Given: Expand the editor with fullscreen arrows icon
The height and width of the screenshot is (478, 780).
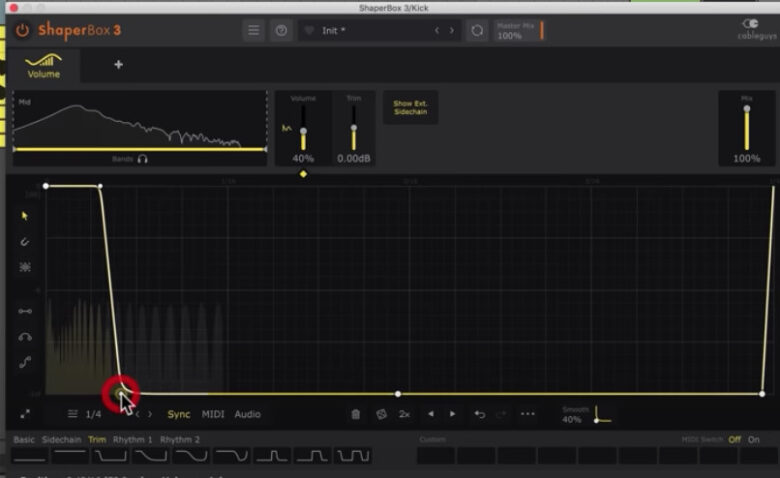Looking at the screenshot, I should tap(25, 414).
